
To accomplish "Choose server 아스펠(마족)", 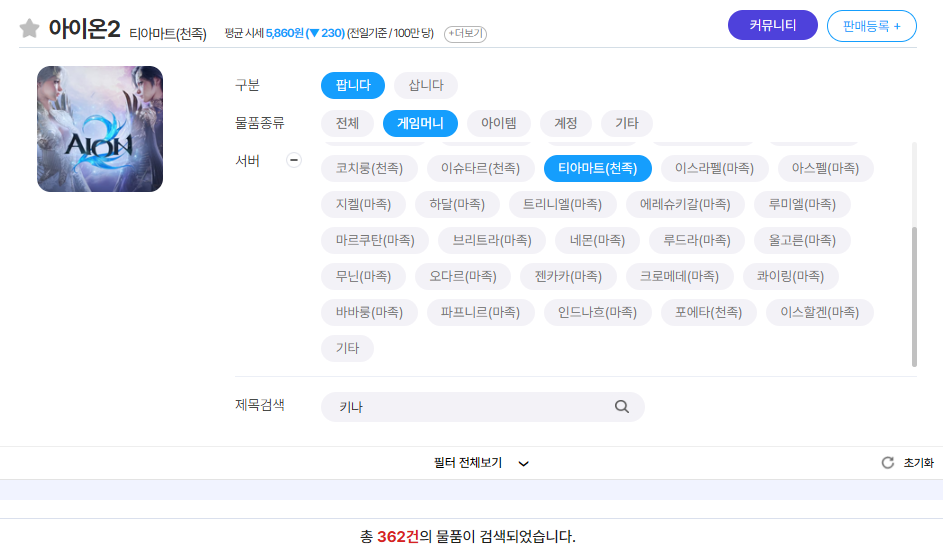I will (825, 168).
